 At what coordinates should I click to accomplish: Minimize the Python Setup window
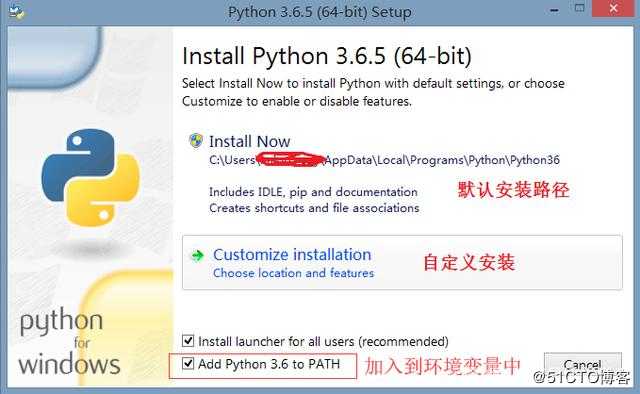coord(554,10)
